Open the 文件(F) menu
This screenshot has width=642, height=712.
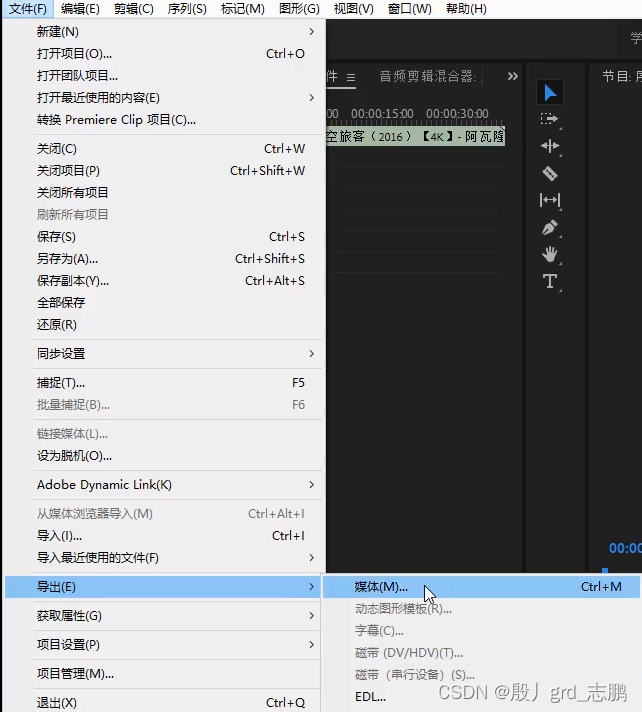coord(28,9)
